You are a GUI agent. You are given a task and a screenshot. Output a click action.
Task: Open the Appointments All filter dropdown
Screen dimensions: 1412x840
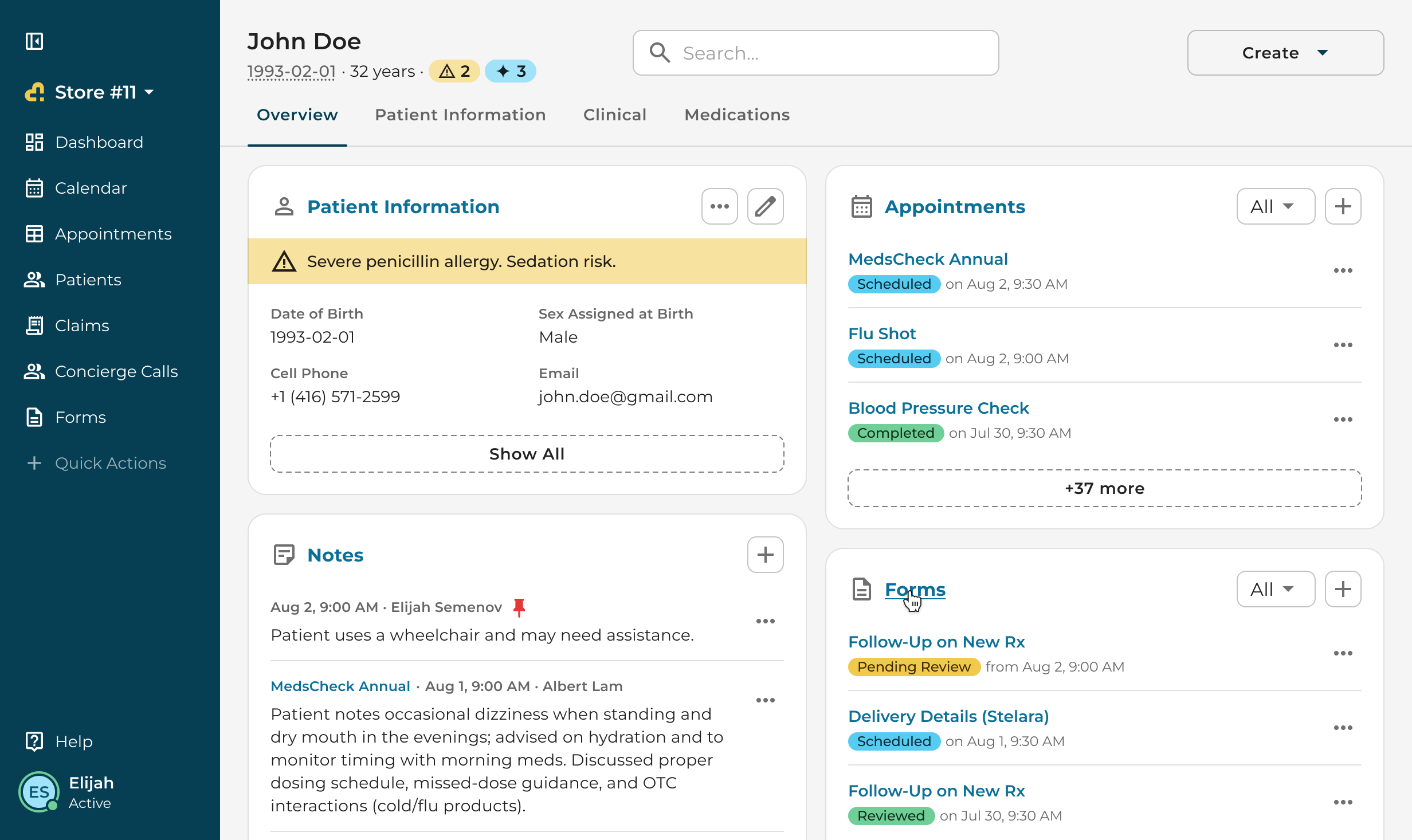pyautogui.click(x=1276, y=206)
